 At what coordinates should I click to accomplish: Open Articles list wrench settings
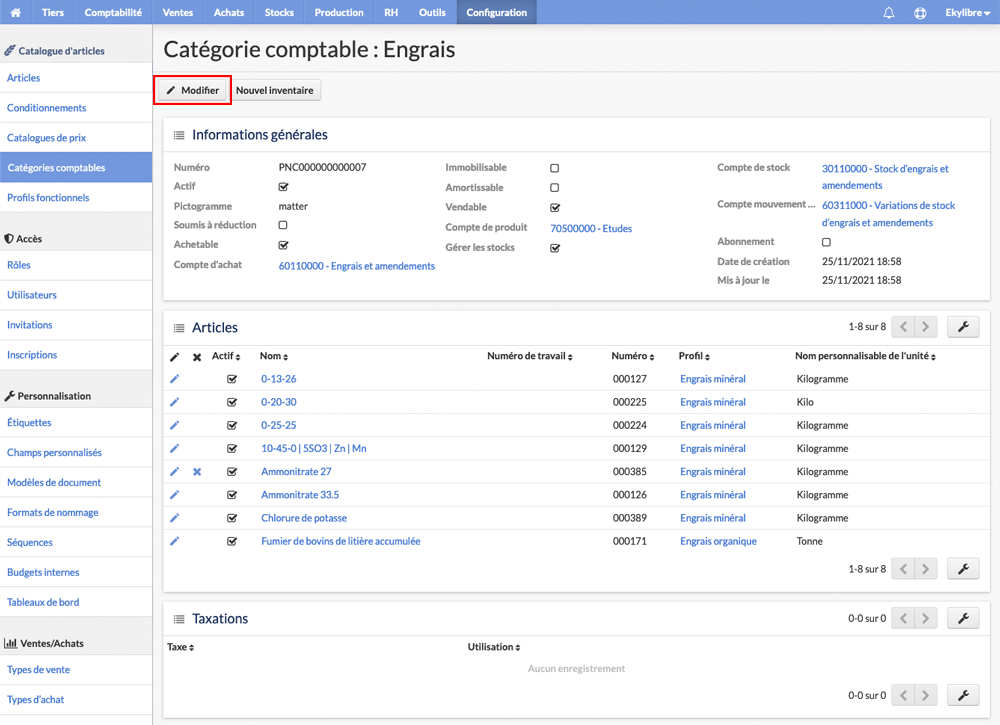tap(963, 327)
